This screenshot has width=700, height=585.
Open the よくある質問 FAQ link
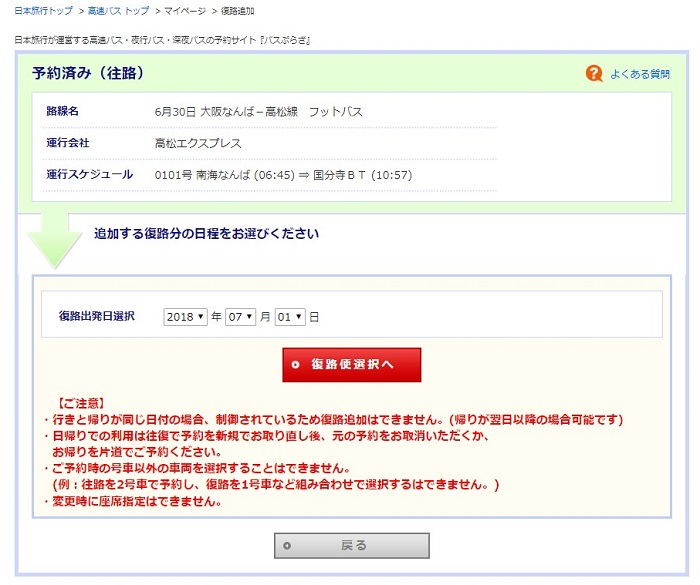click(x=640, y=74)
